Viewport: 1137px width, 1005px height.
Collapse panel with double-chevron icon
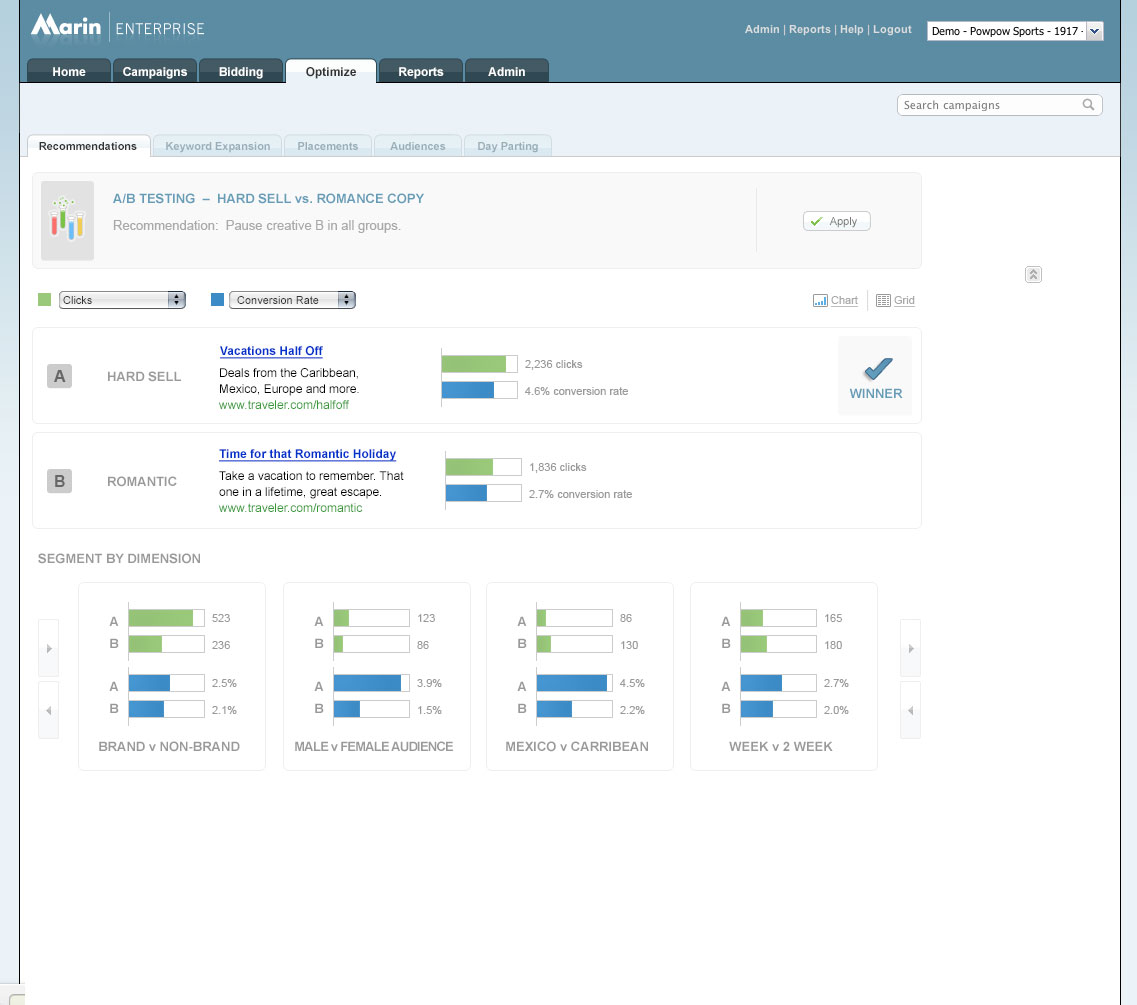pyautogui.click(x=1034, y=275)
